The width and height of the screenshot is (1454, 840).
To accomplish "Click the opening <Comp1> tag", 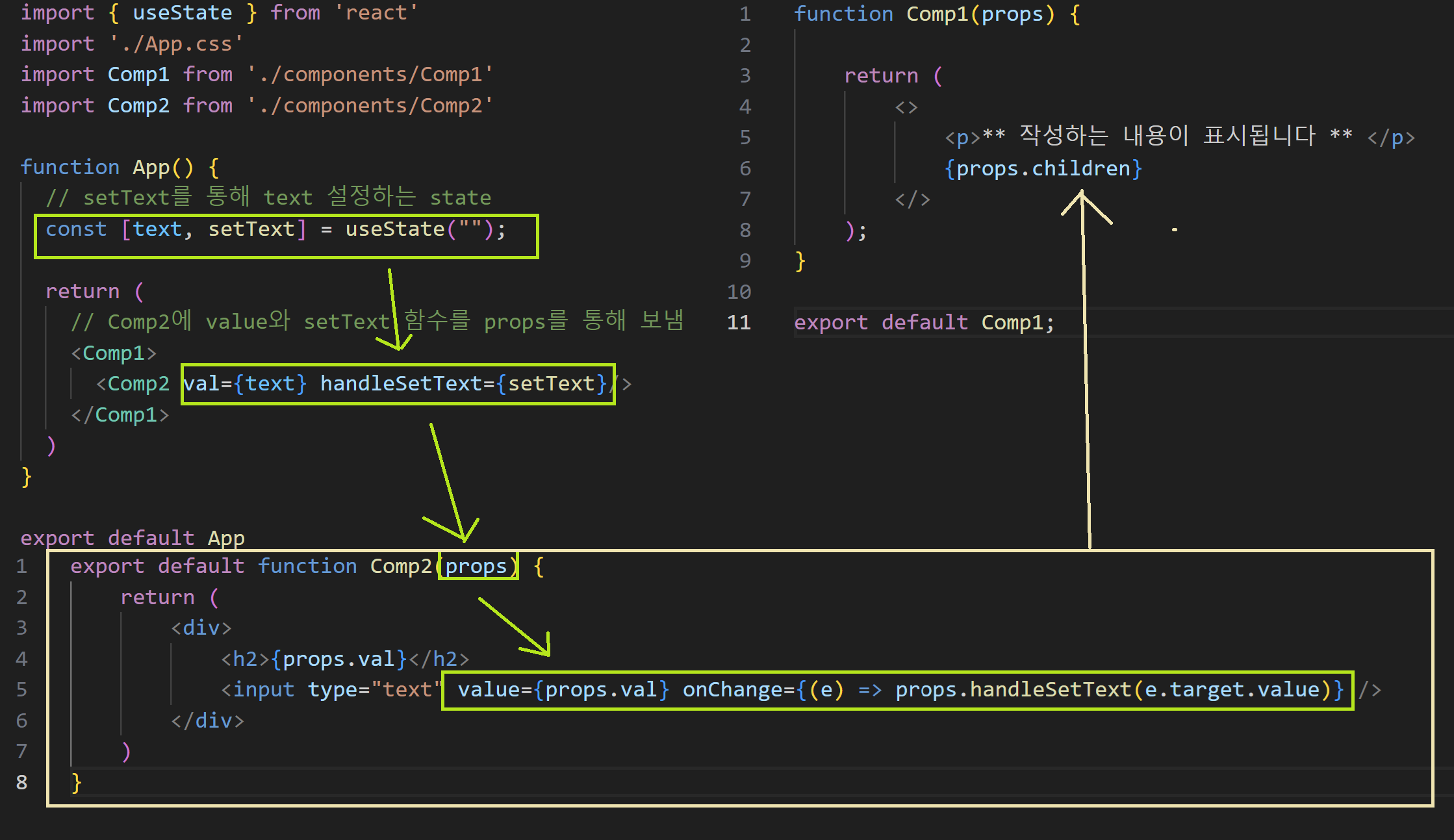I will [114, 353].
